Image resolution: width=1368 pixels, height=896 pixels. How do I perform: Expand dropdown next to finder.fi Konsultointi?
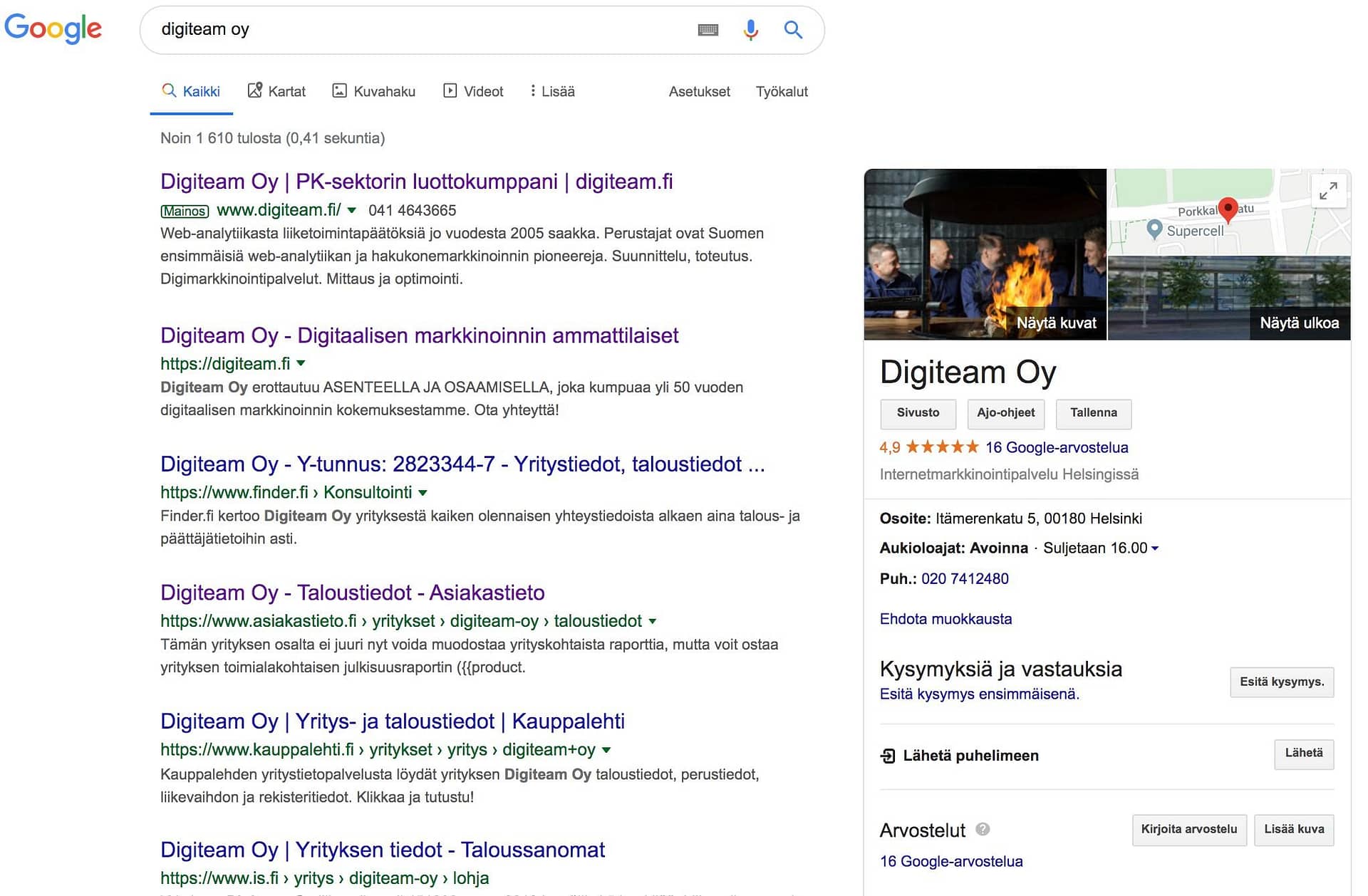click(423, 493)
